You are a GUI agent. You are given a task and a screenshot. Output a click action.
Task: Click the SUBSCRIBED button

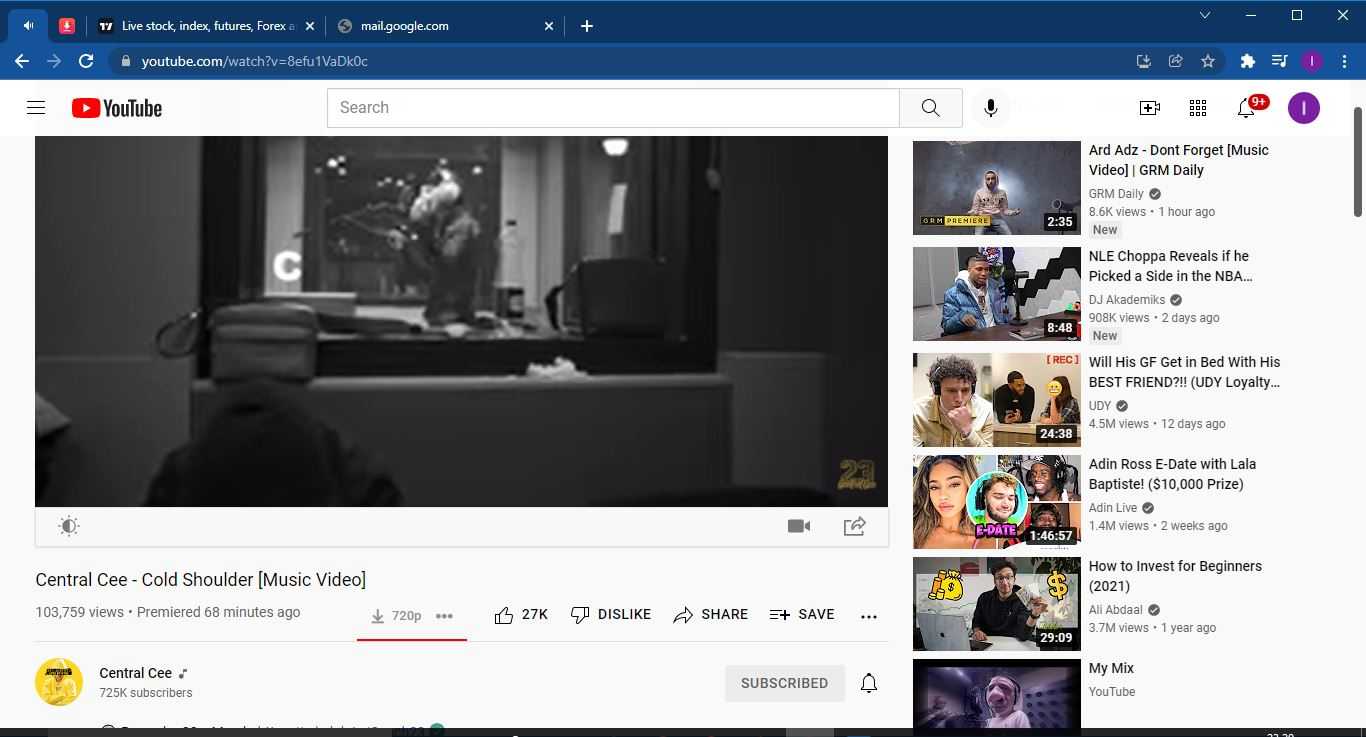(x=785, y=683)
